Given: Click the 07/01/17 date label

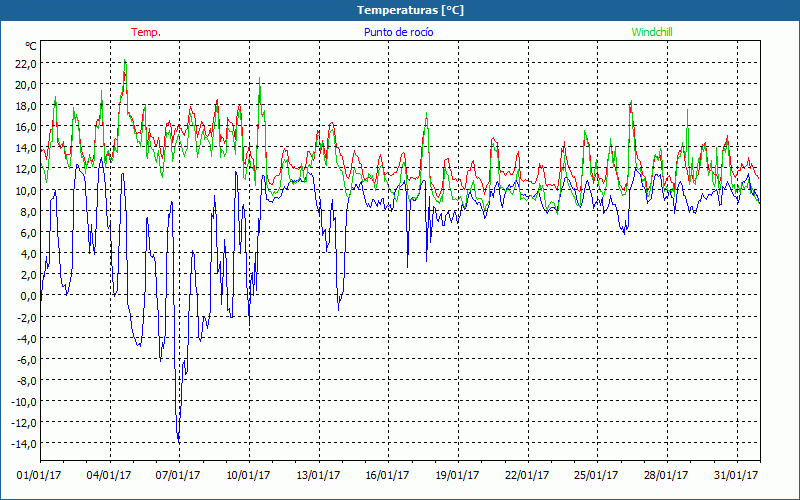Looking at the screenshot, I should coord(178,476).
